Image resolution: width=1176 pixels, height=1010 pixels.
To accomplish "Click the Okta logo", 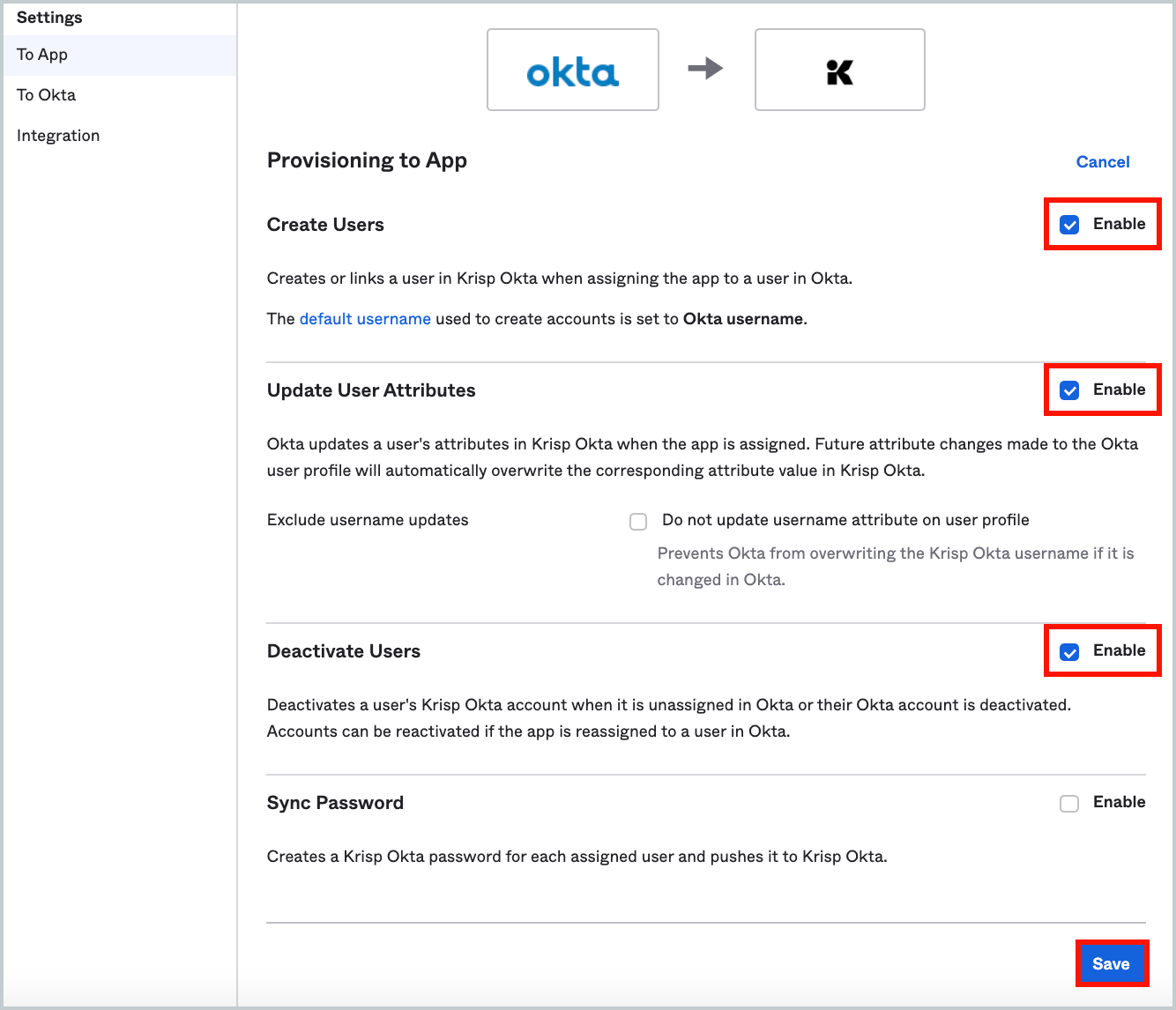I will tap(572, 70).
